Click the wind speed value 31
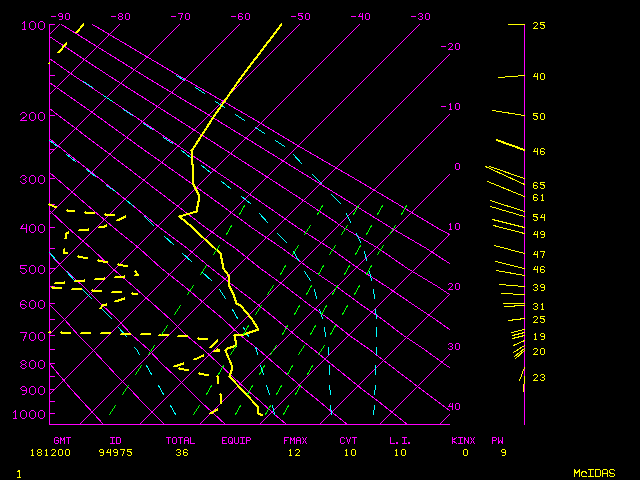640x480 pixels. [538, 306]
